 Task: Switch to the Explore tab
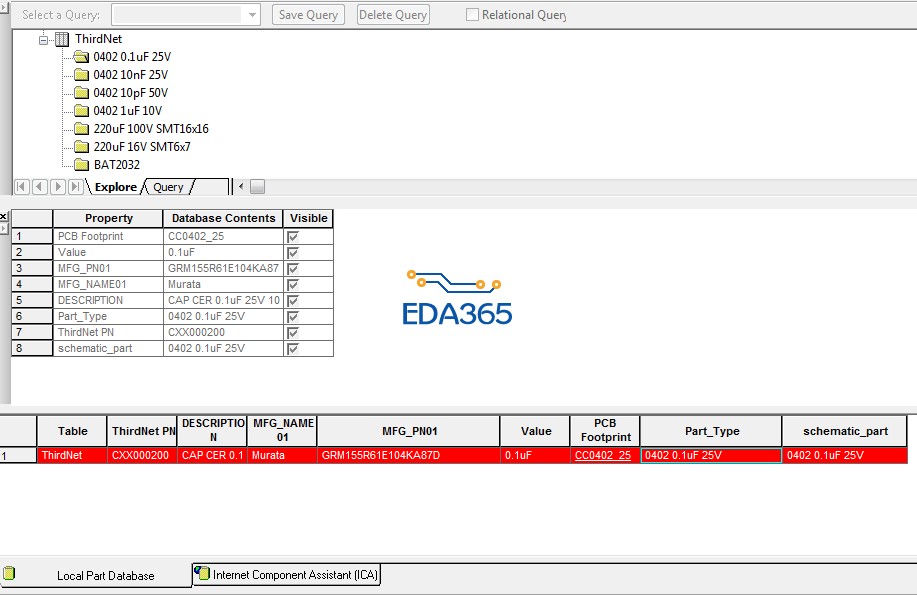coord(116,187)
